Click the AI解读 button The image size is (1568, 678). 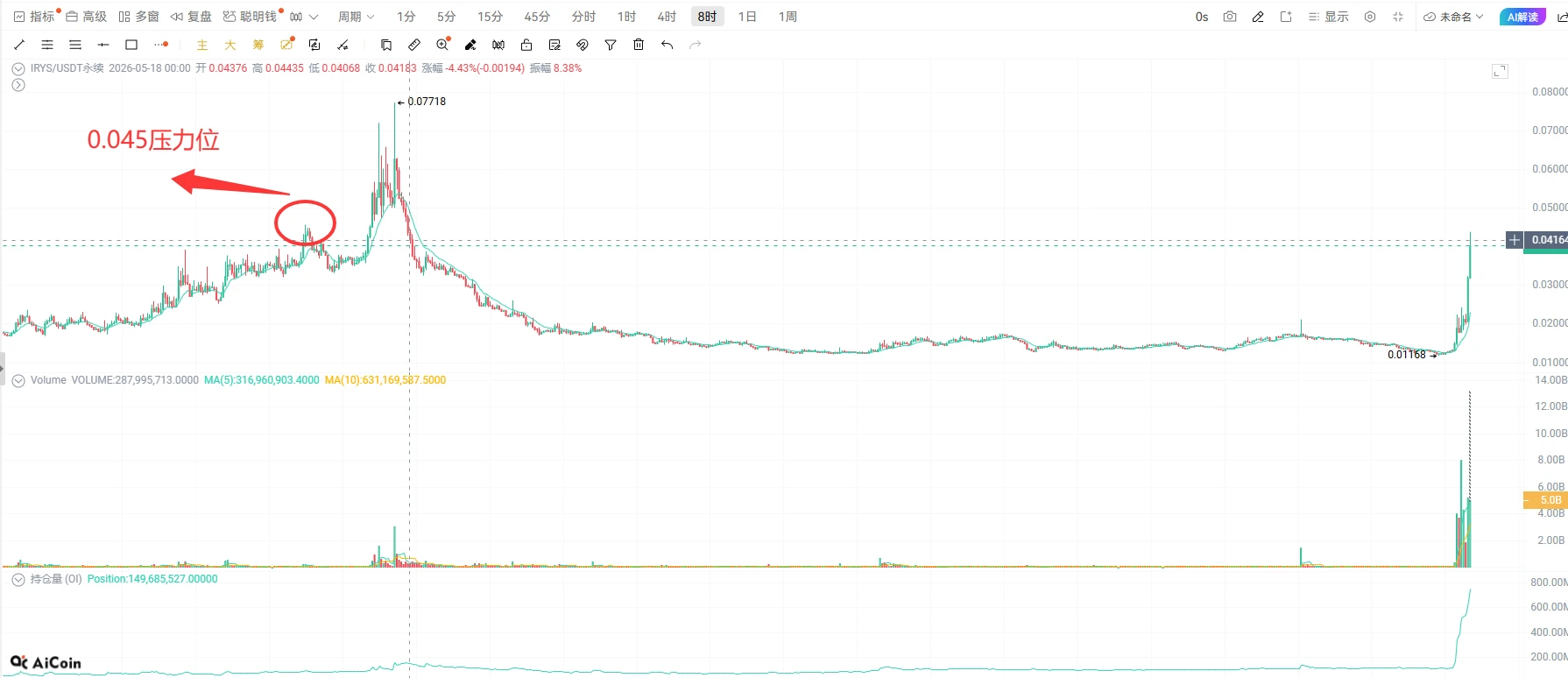click(x=1522, y=17)
